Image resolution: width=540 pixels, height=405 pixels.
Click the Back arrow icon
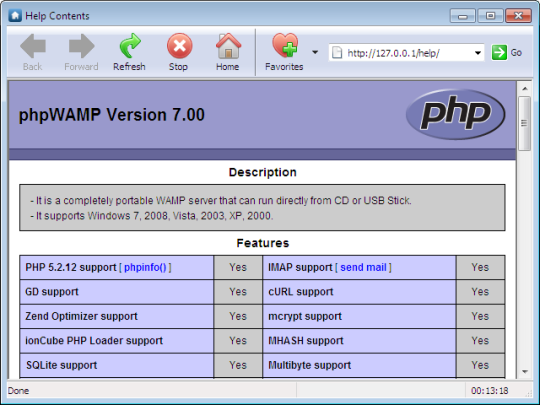click(x=33, y=46)
